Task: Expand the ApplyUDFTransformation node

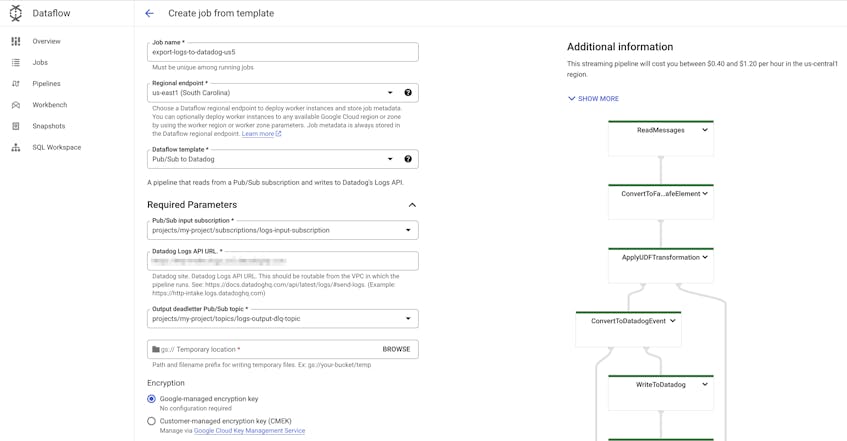Action: (705, 257)
